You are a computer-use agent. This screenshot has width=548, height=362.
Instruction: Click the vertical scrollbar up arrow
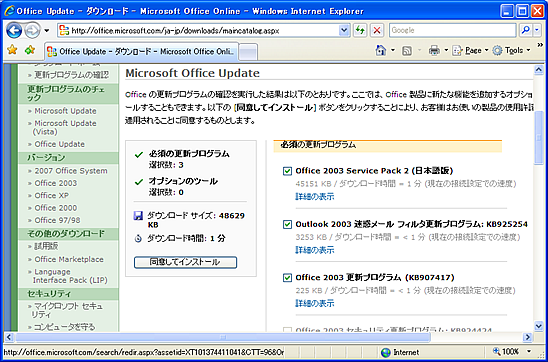tap(539, 71)
